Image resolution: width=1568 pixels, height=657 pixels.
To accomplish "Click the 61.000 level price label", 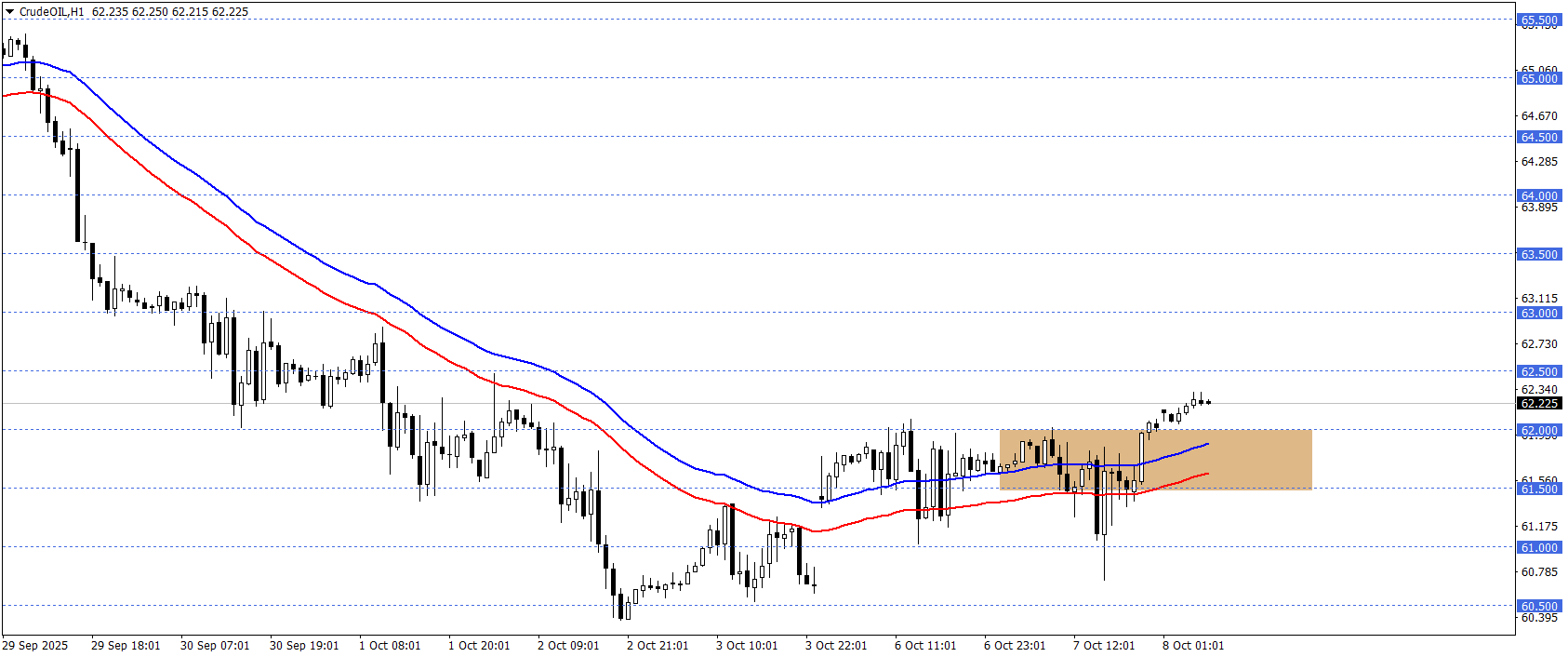I will [x=1539, y=547].
